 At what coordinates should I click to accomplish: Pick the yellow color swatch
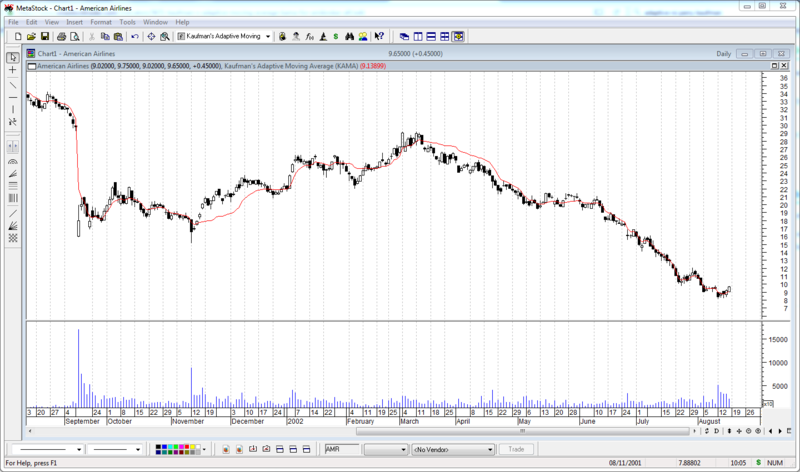(192, 447)
